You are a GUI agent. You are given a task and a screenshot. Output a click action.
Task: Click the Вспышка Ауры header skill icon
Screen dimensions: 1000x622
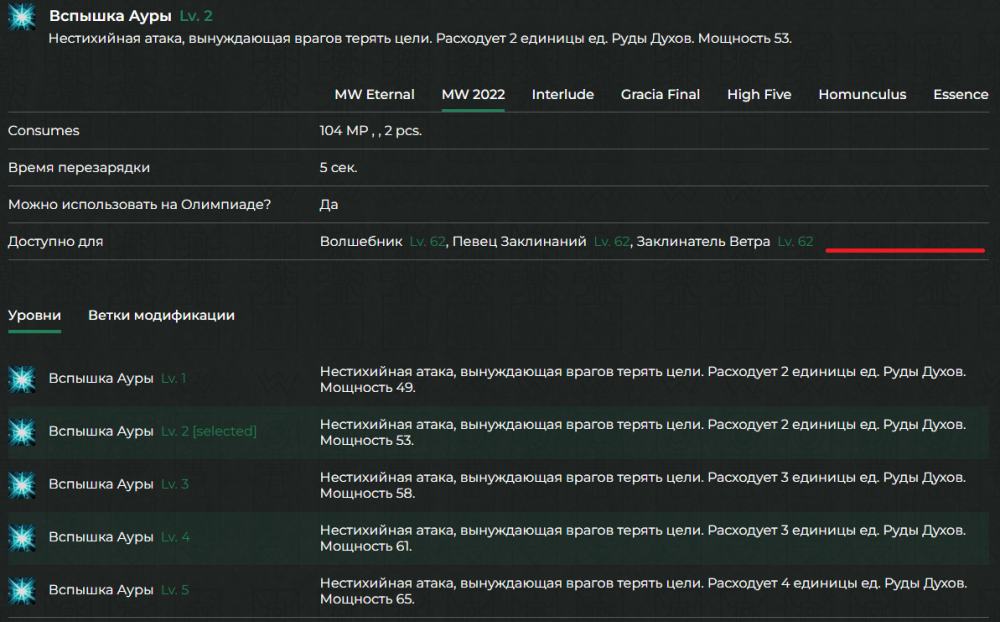coord(22,17)
